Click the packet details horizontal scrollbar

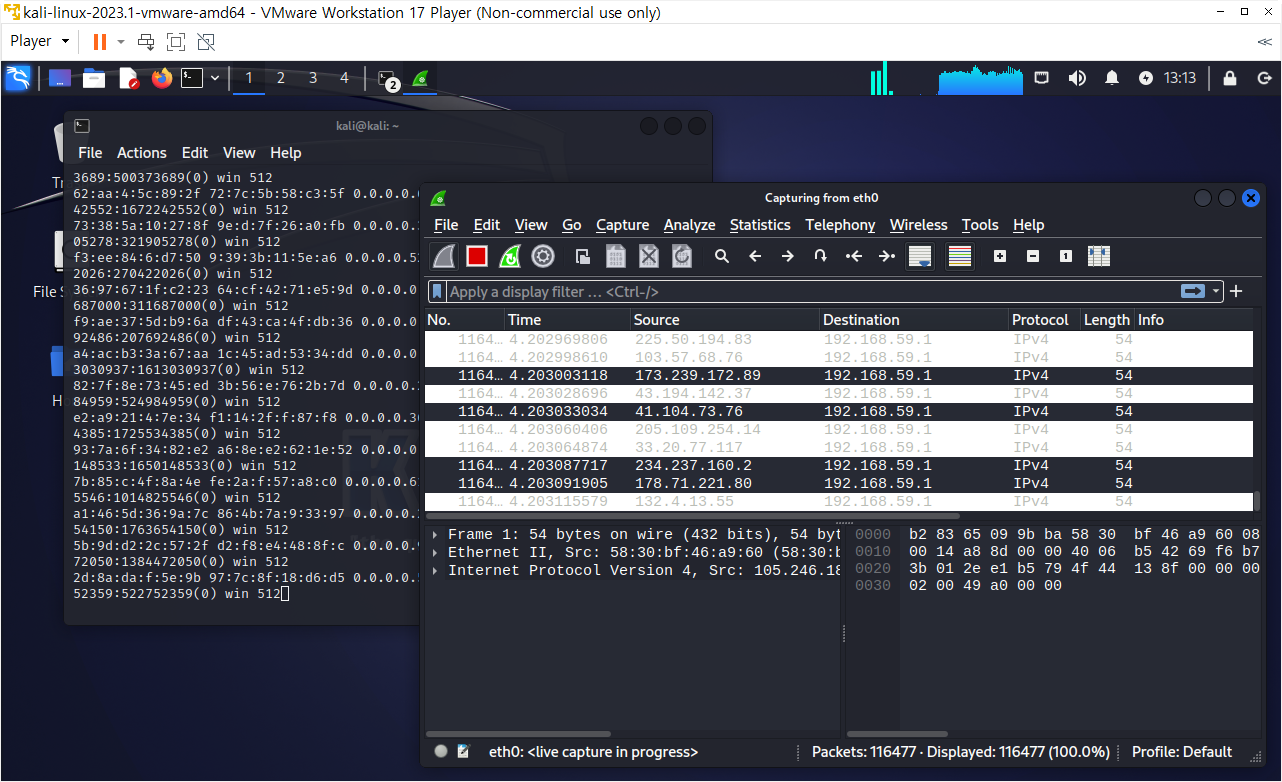click(x=519, y=734)
